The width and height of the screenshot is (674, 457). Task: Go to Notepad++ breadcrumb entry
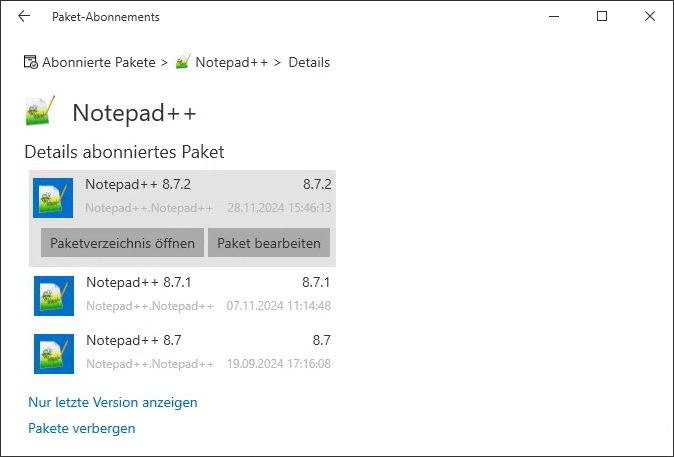231,62
